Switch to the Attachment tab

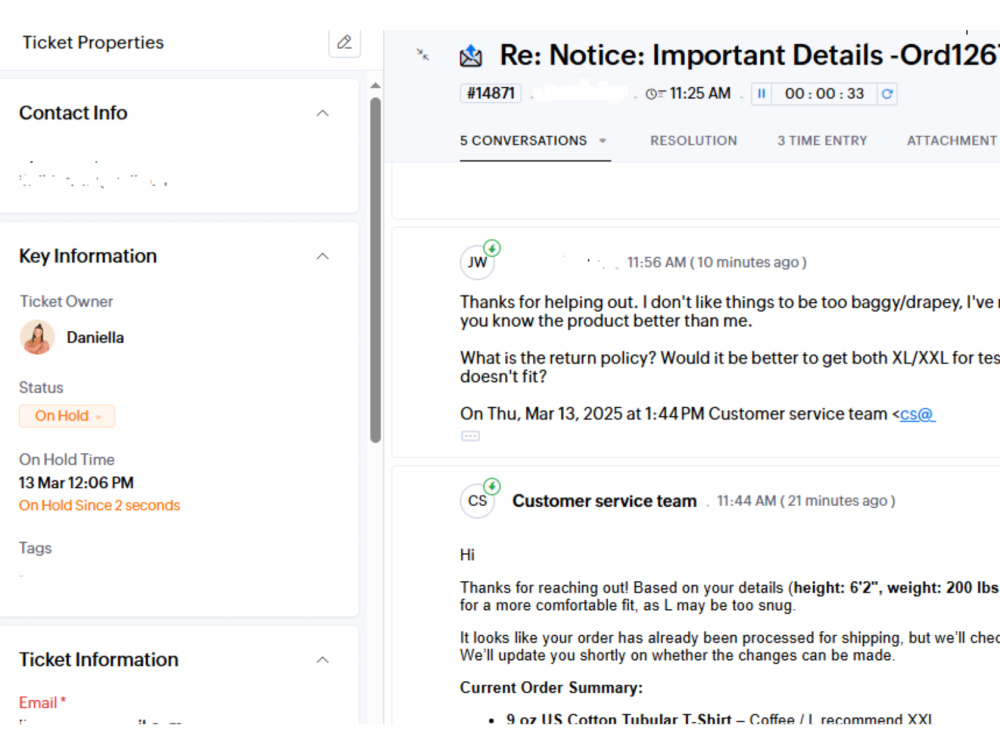[x=953, y=141]
